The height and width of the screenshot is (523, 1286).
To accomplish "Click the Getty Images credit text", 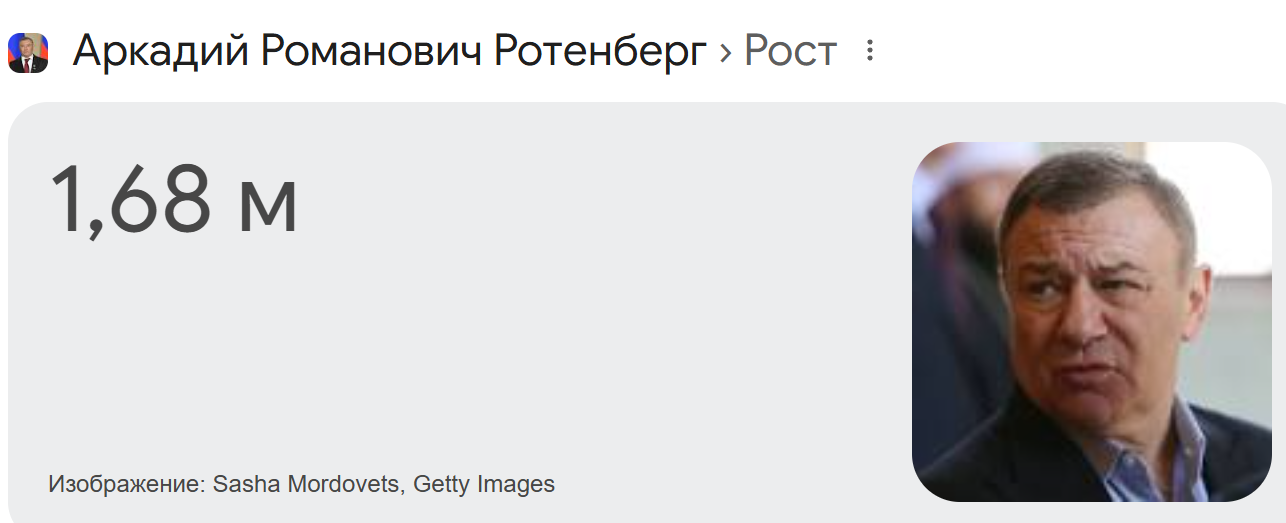I will click(484, 485).
